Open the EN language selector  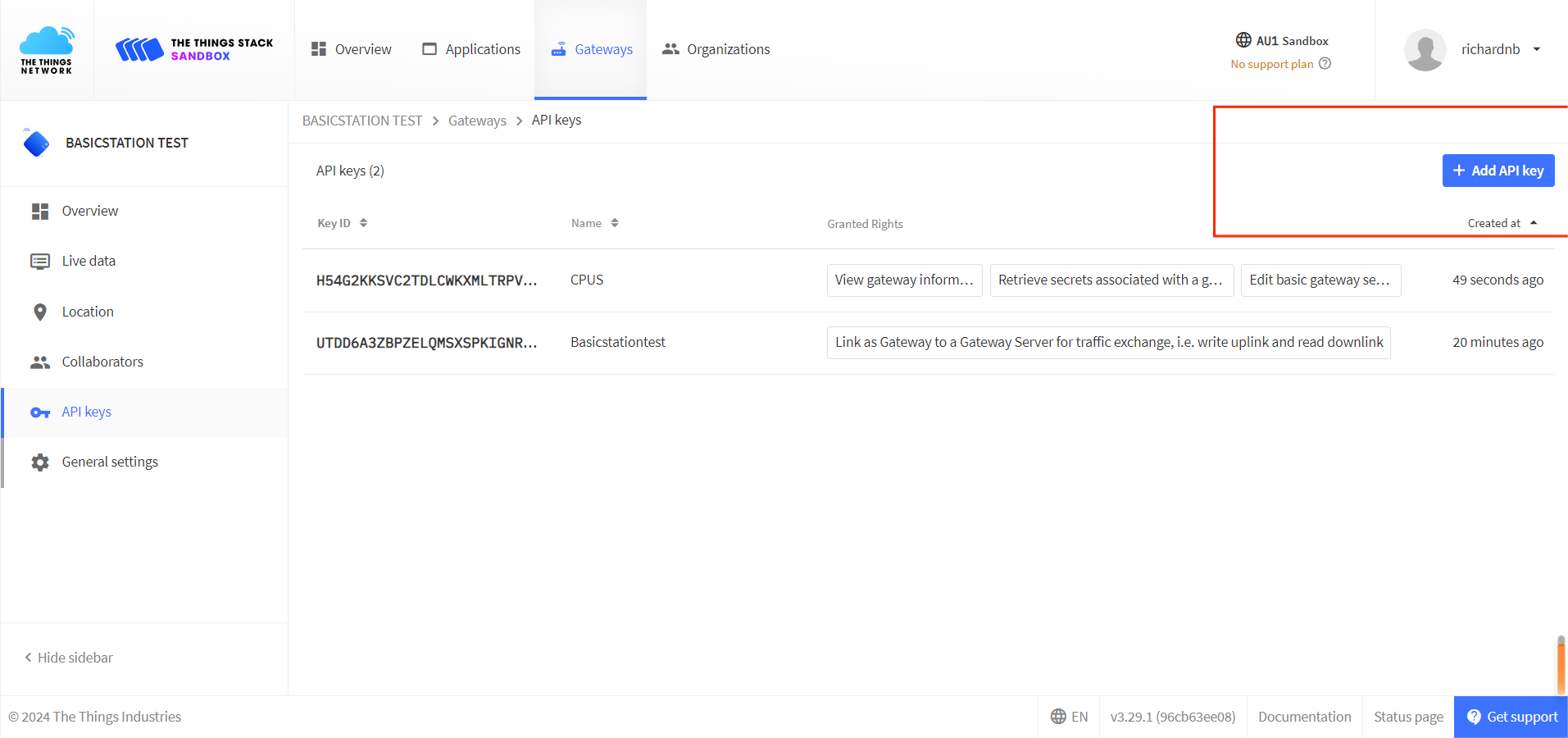[x=1069, y=717]
